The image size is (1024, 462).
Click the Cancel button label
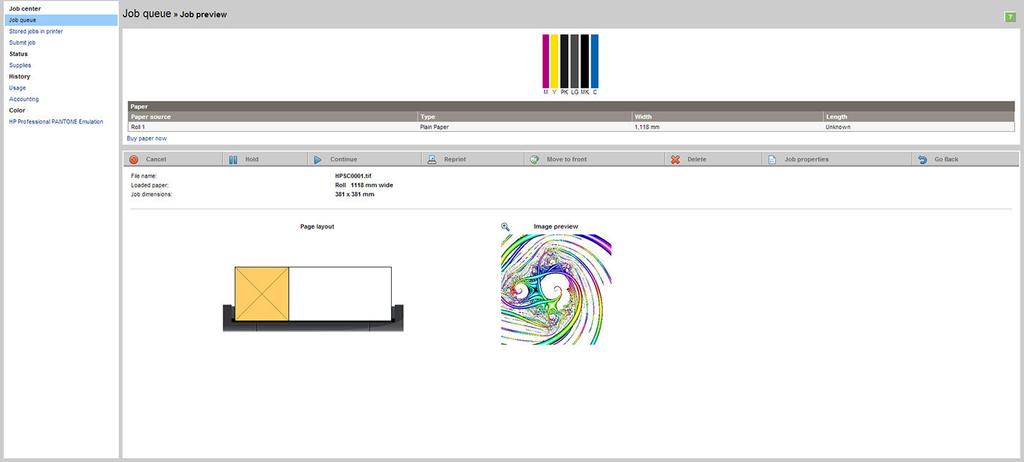156,159
